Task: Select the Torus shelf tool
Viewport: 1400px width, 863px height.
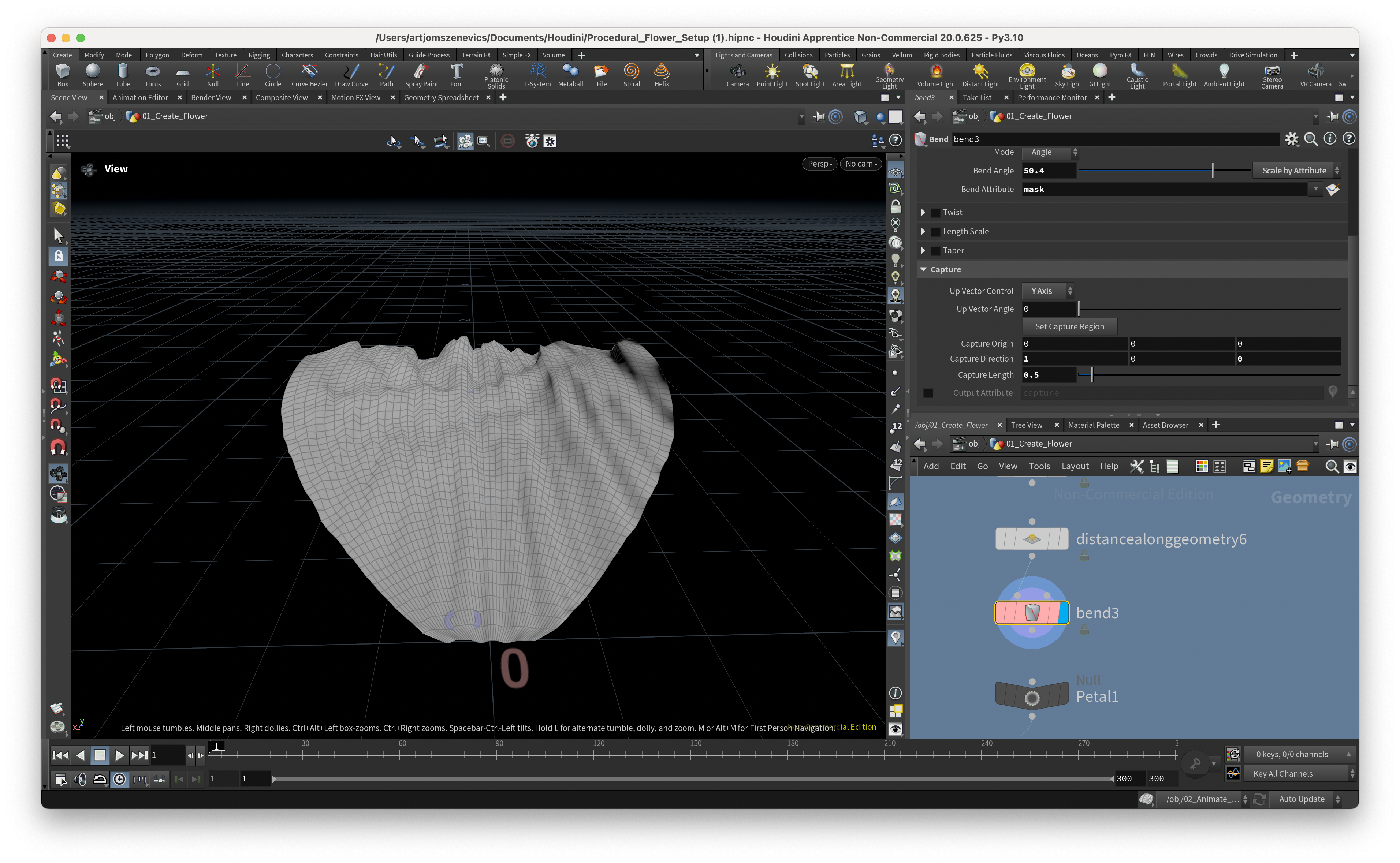Action: tap(152, 75)
